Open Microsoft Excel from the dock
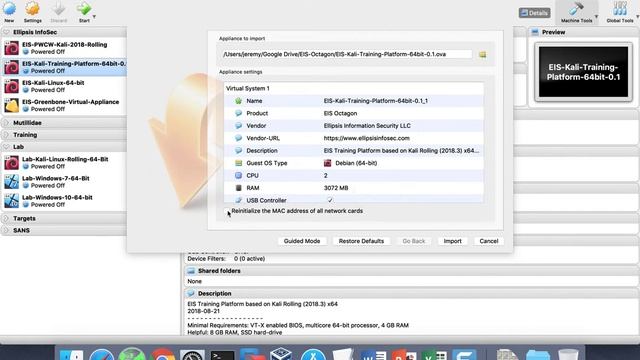 (434, 354)
